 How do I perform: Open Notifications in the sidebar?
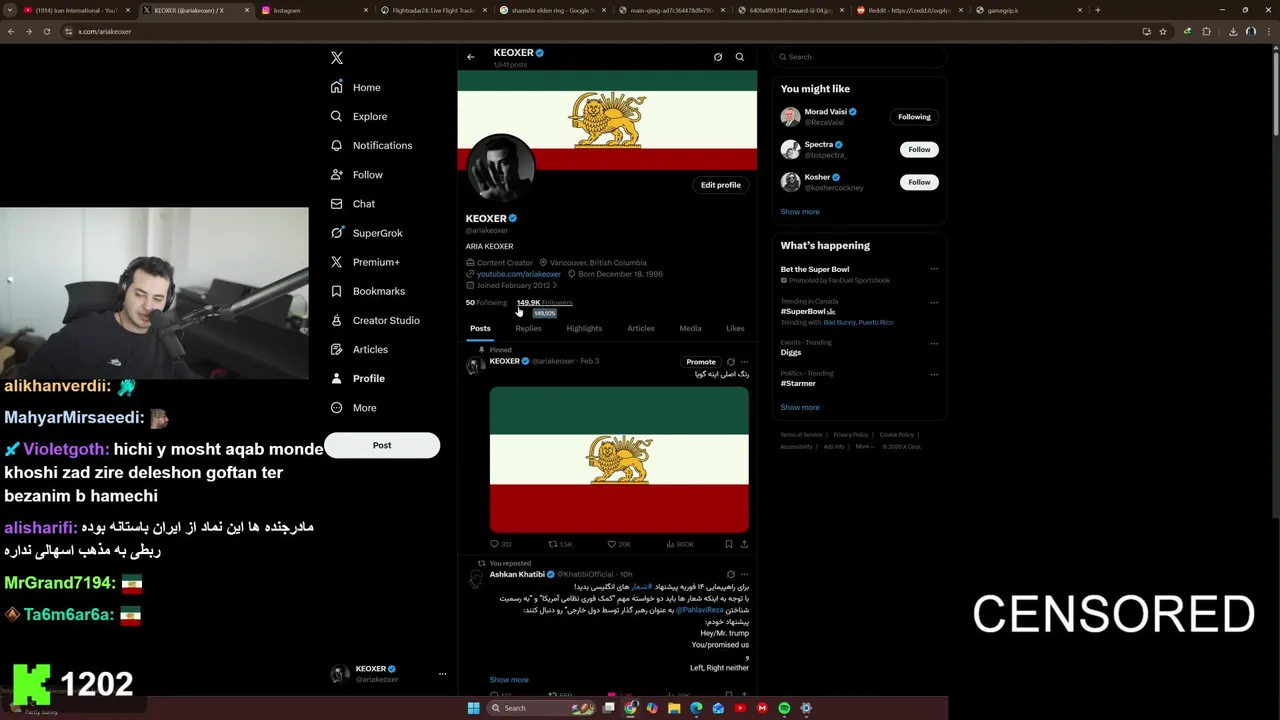[x=371, y=145]
